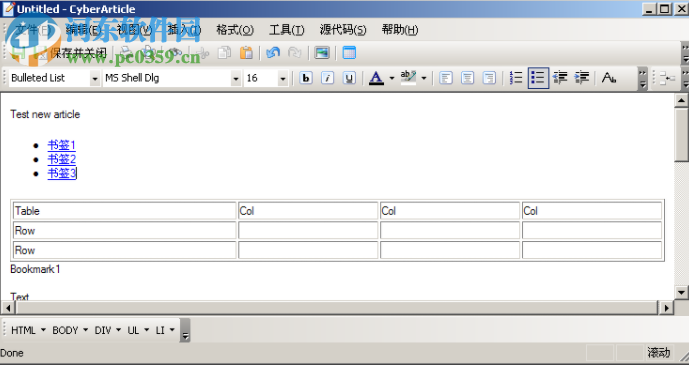This screenshot has width=689, height=371.
Task: Toggle Underline formatting
Action: coord(349,78)
